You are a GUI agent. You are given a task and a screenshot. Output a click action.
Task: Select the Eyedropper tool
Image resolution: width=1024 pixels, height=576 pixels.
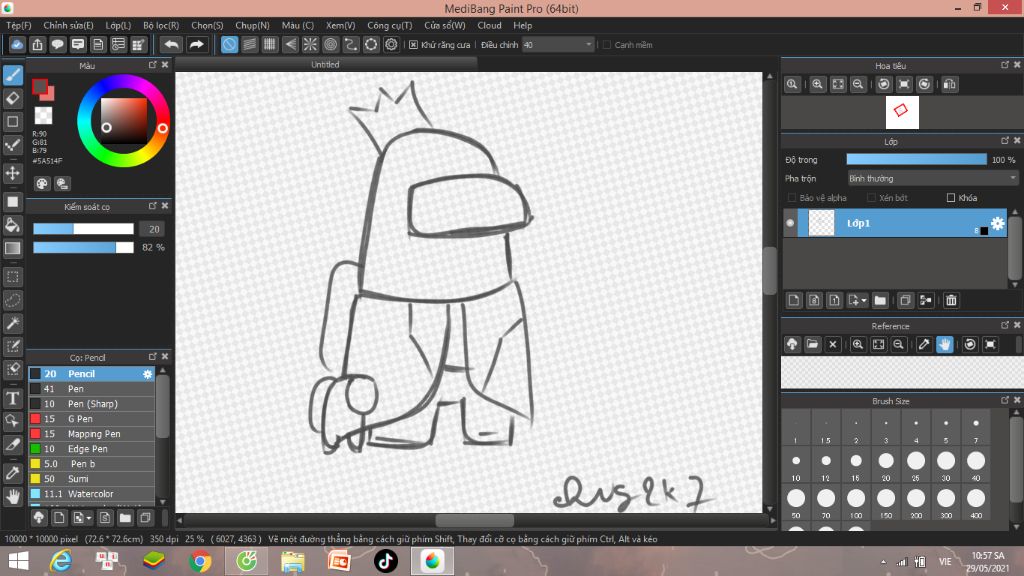[12, 473]
